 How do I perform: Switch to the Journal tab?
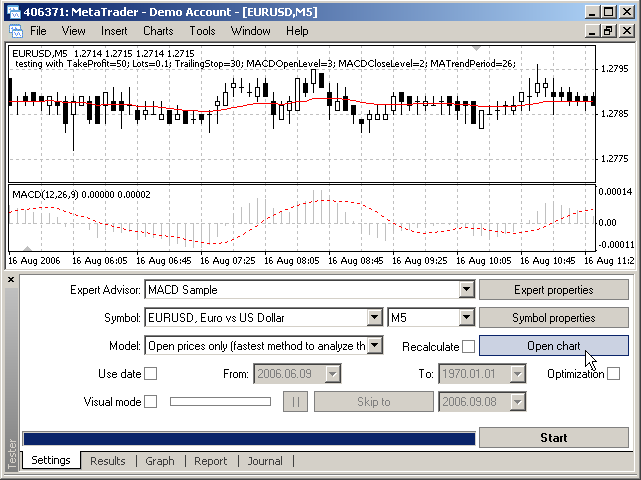point(265,461)
